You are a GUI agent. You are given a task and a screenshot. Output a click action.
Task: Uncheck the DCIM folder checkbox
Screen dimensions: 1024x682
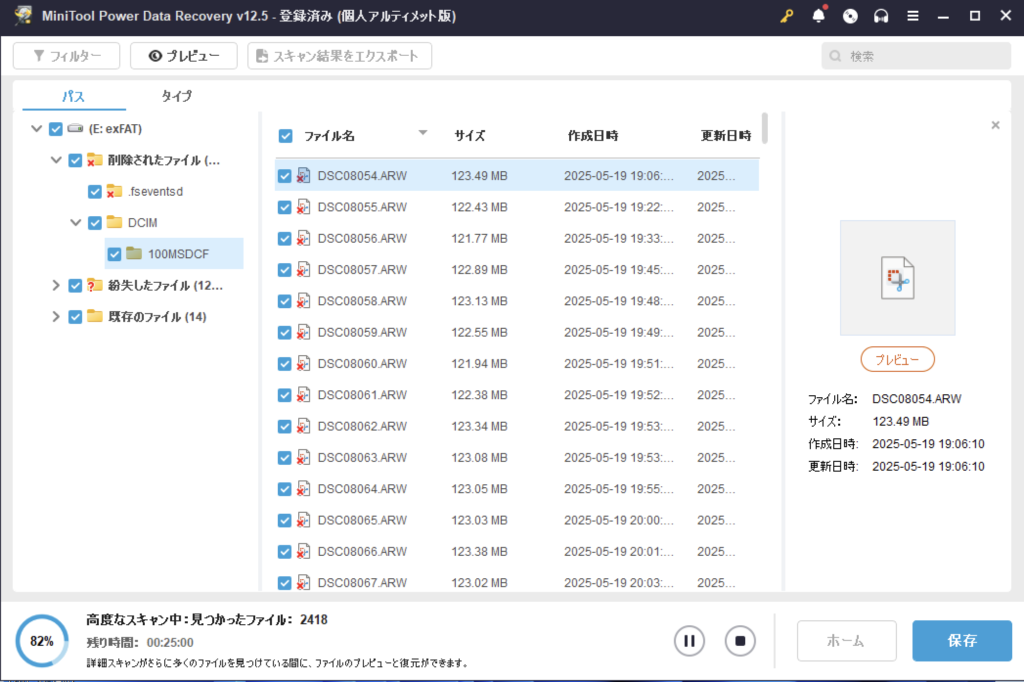point(95,223)
